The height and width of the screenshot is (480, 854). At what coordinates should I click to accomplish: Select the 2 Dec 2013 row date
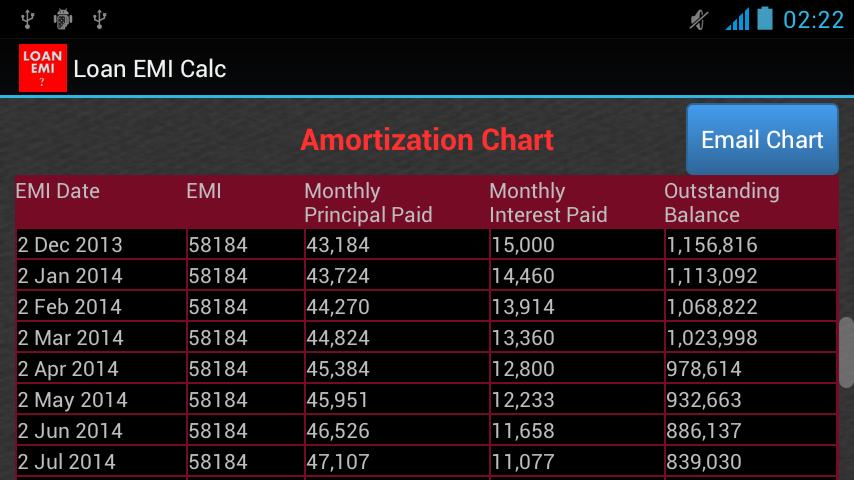point(70,245)
